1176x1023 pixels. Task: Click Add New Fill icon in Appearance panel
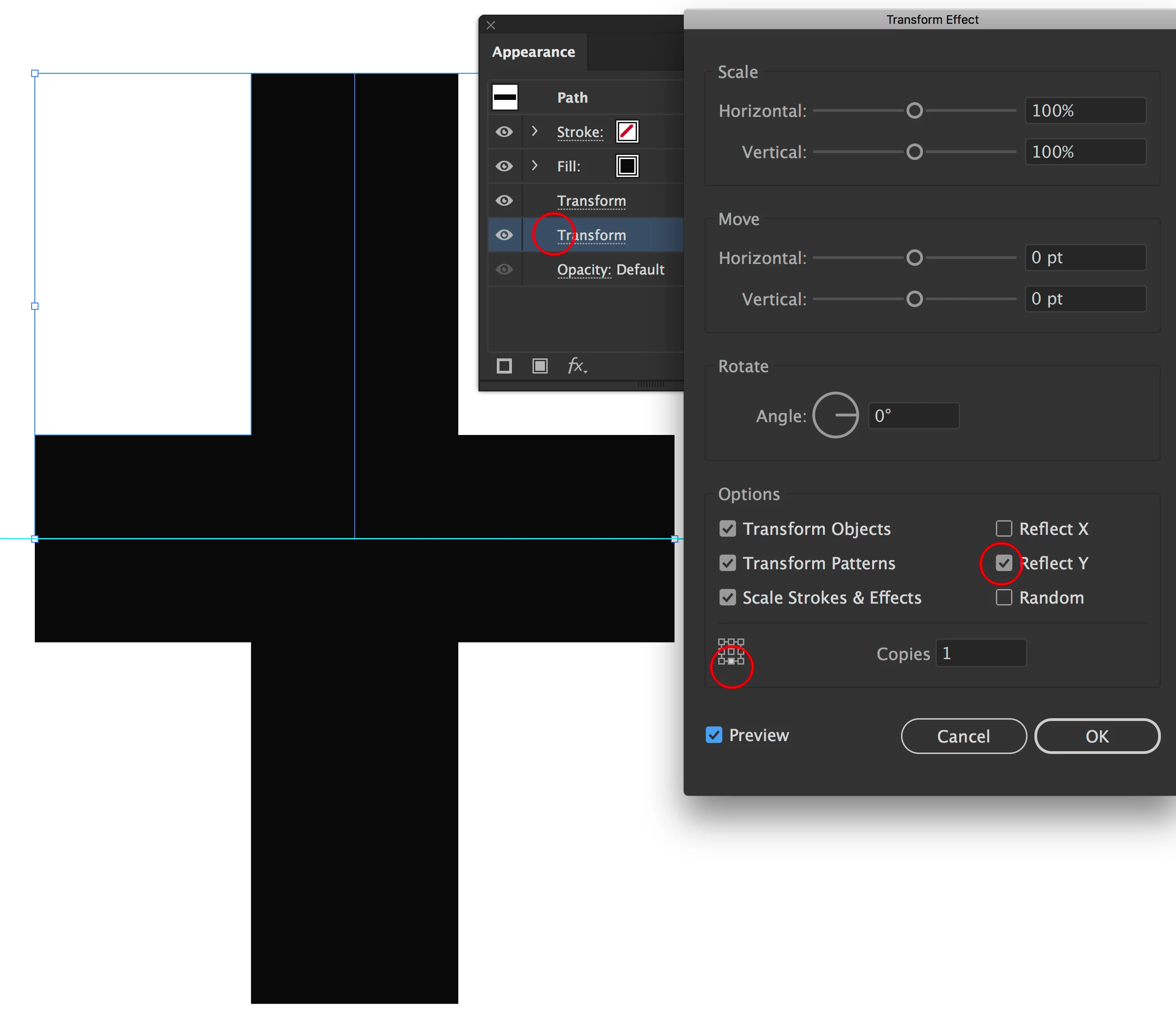(x=539, y=366)
